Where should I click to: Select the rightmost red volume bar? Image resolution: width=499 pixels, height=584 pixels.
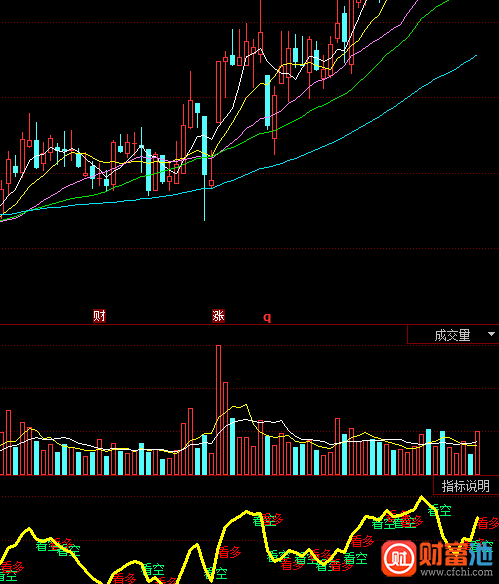tap(478, 453)
